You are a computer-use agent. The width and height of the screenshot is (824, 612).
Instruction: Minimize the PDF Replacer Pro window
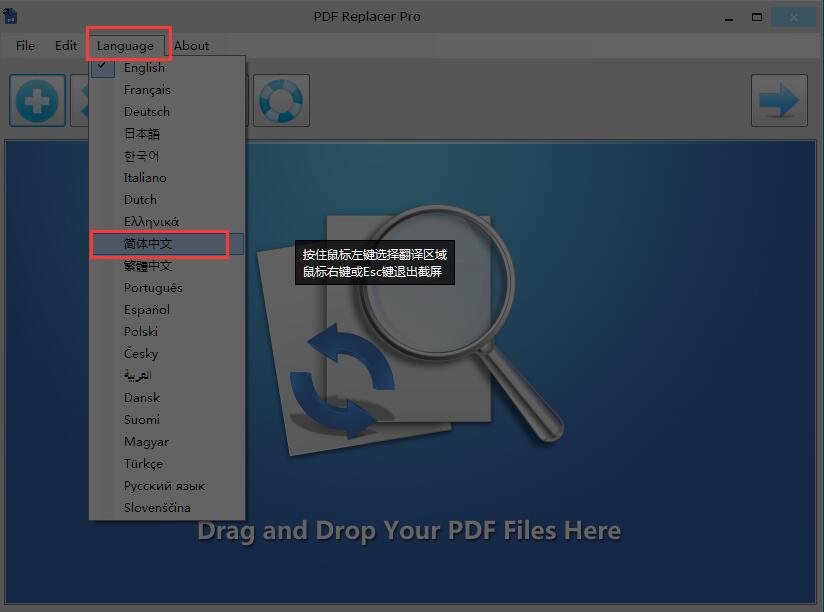pos(729,17)
